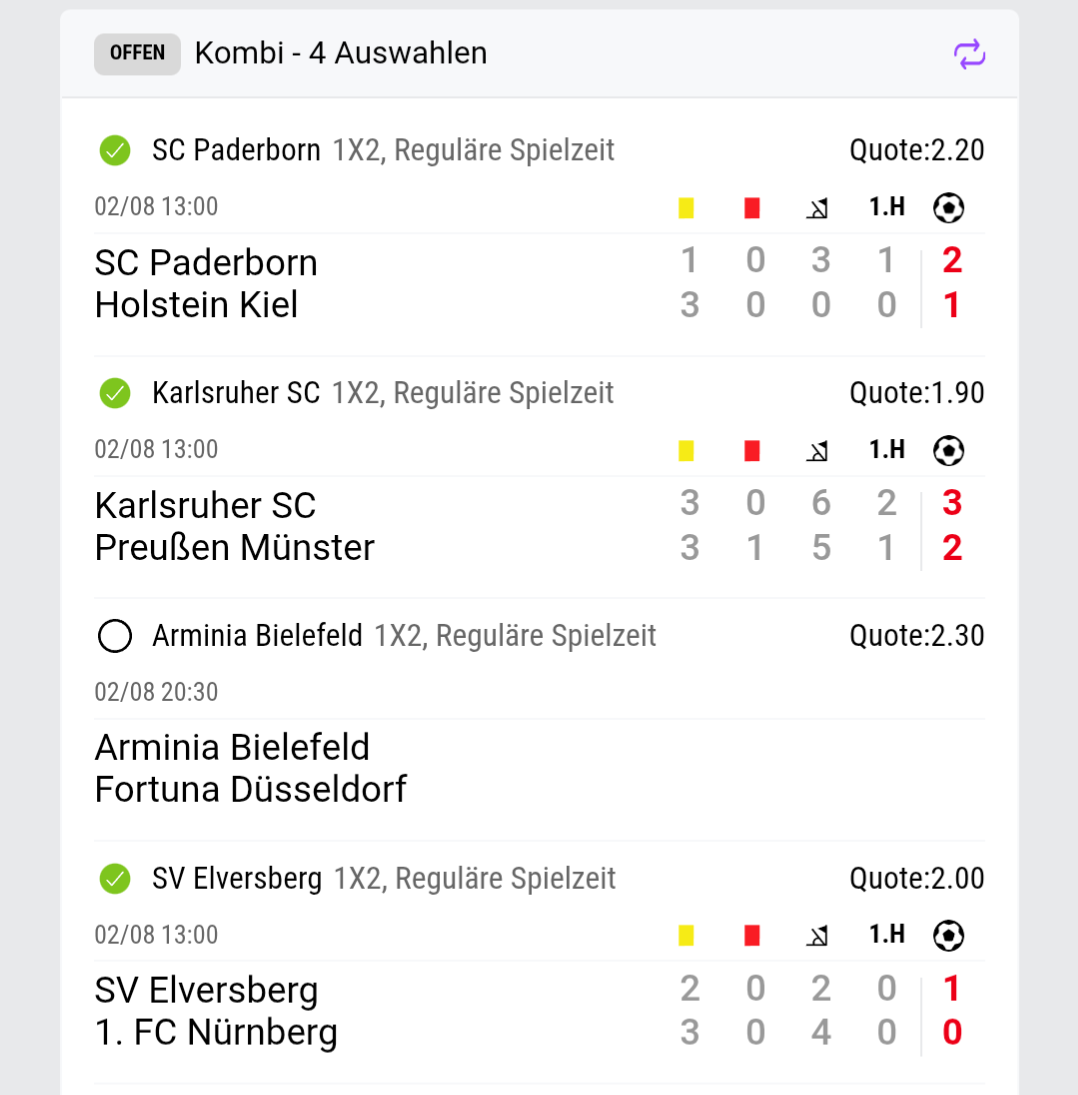
Task: Click the soccer ball icon in Elversberg match
Action: pyautogui.click(x=949, y=936)
